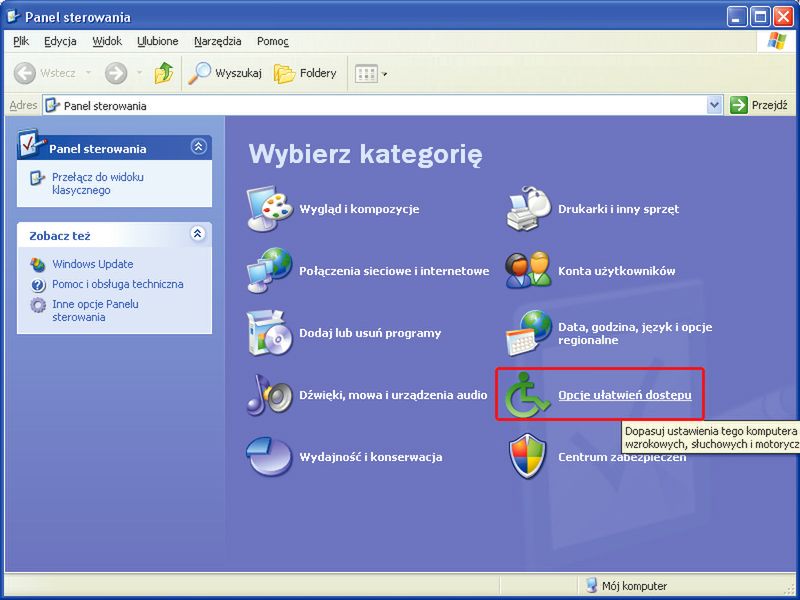The height and width of the screenshot is (600, 800).
Task: Open Pomoc i obsługa techniczna link
Action: [x=118, y=284]
